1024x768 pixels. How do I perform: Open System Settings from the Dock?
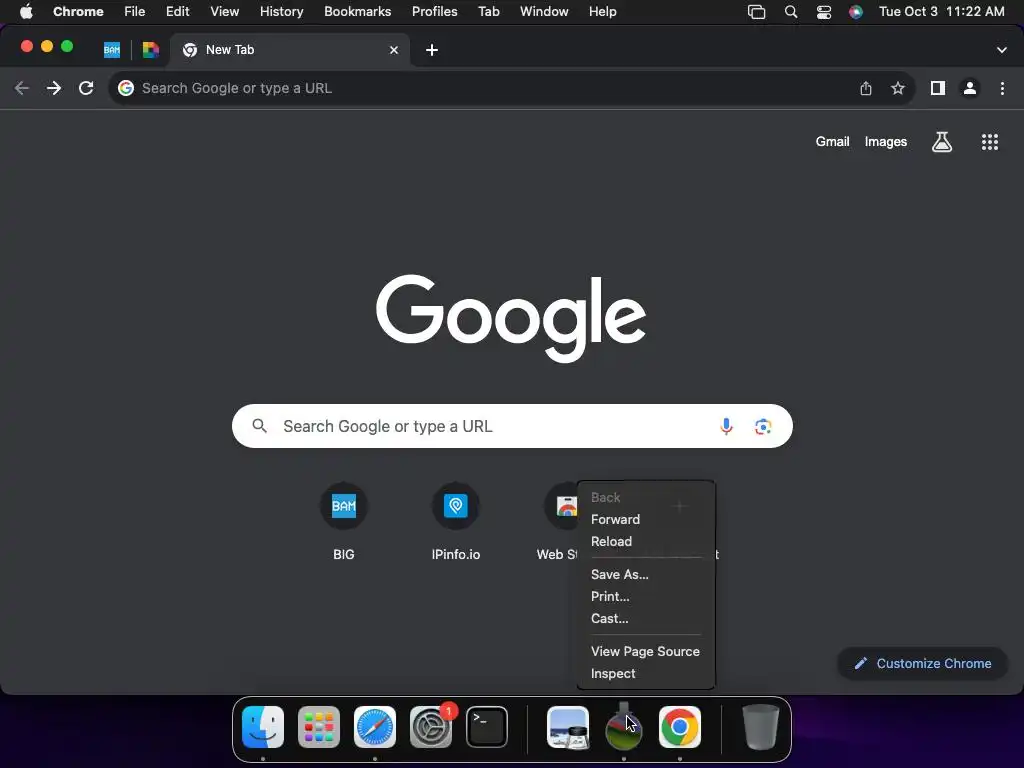[x=431, y=727]
